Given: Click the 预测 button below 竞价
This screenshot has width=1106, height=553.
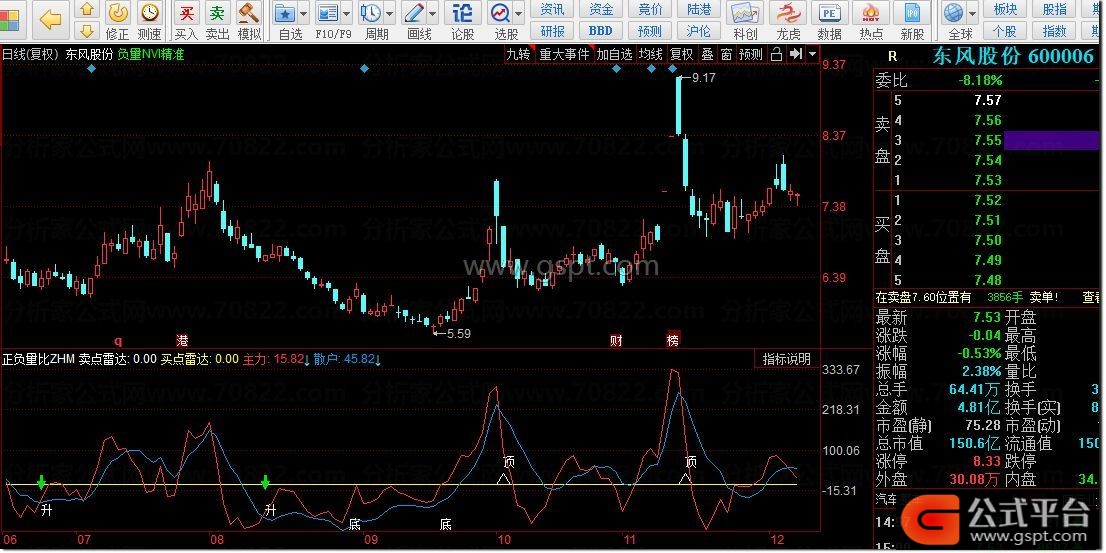Looking at the screenshot, I should point(650,31).
